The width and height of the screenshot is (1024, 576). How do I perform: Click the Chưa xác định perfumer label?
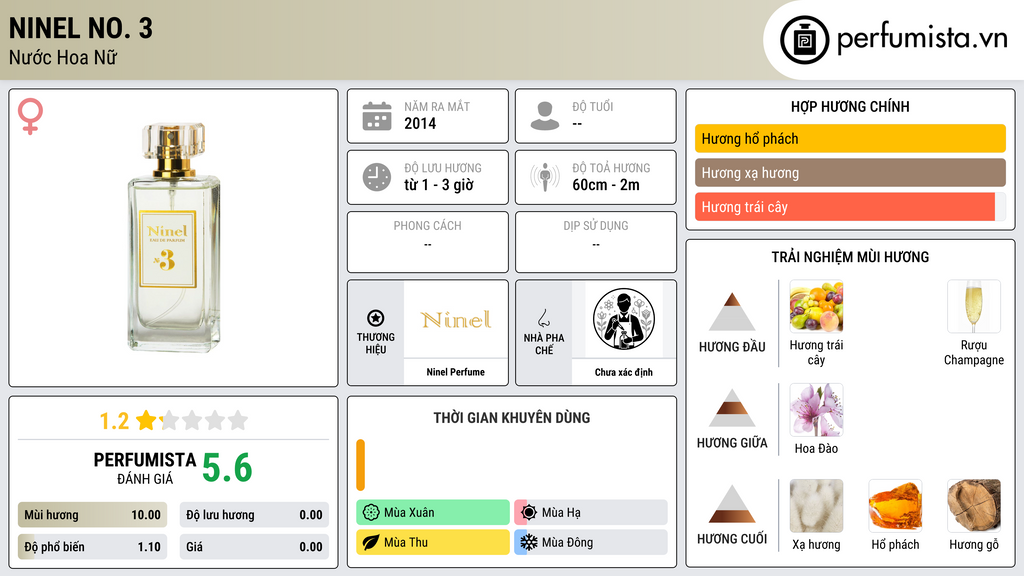point(624,372)
